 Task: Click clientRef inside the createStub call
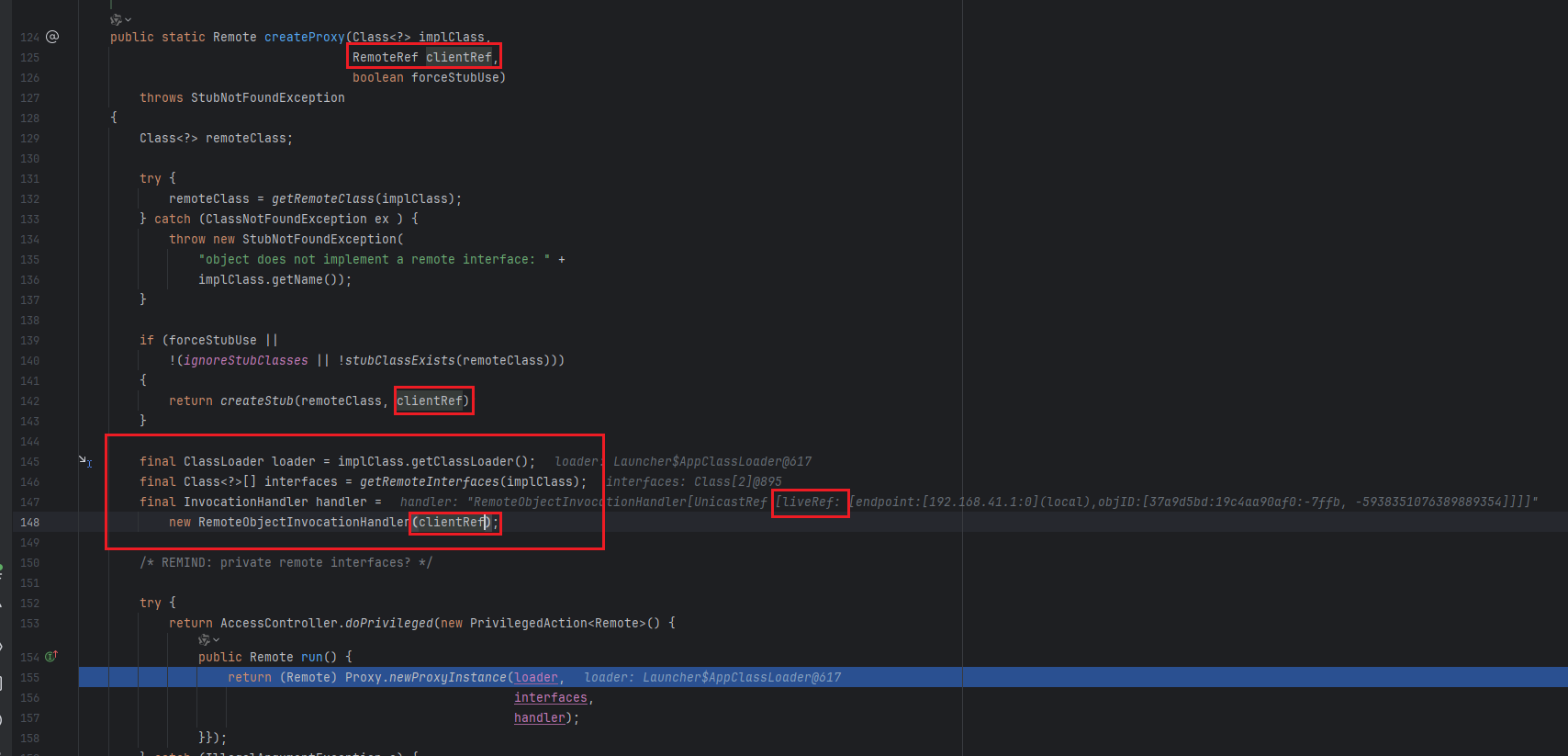[430, 401]
